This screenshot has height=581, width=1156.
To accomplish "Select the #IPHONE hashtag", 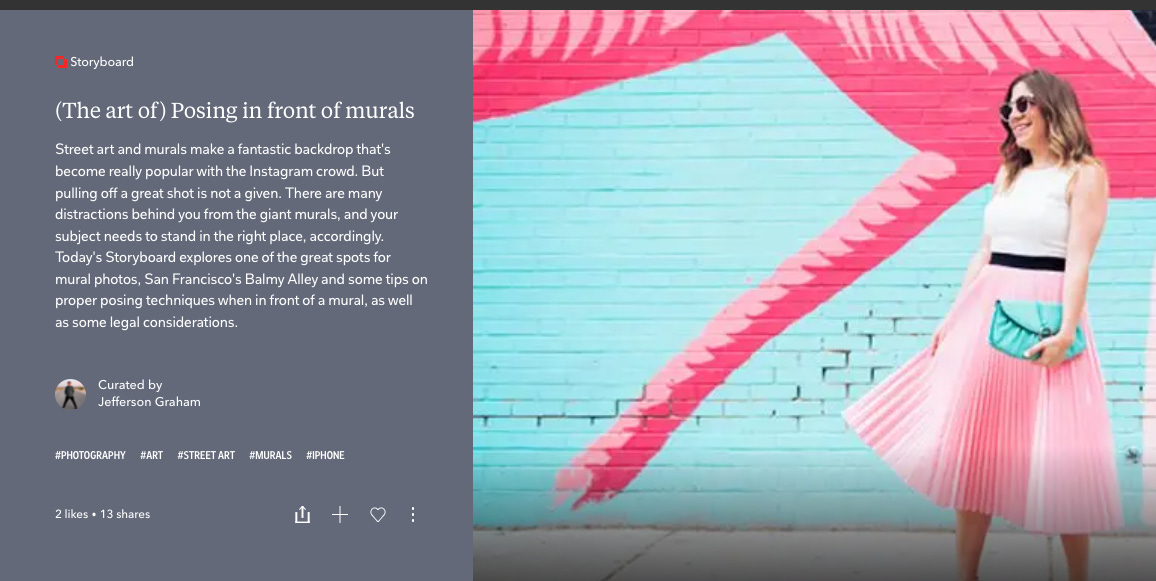I will click(325, 456).
